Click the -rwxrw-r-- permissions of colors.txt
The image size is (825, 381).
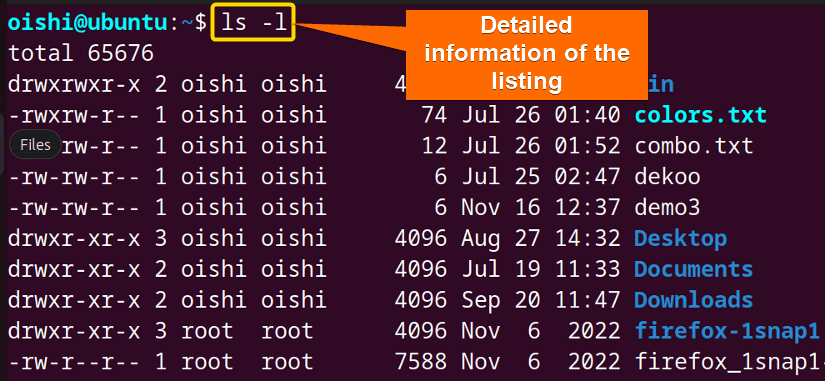[74, 115]
